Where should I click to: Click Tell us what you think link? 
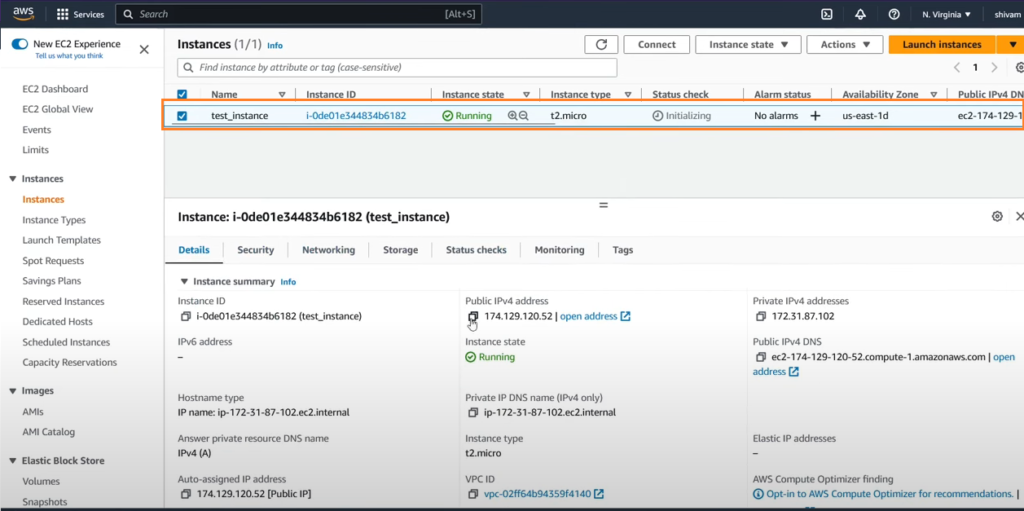(69, 56)
